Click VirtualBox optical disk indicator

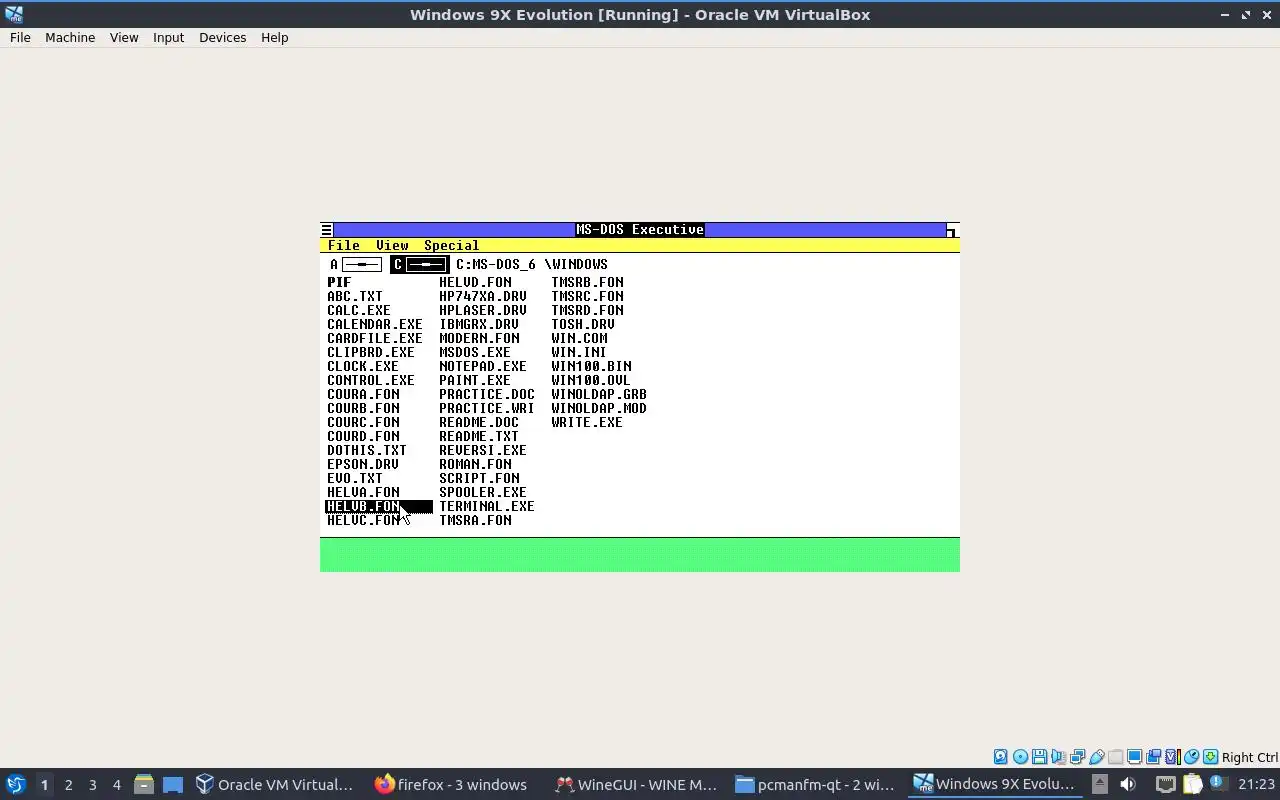point(1020,757)
